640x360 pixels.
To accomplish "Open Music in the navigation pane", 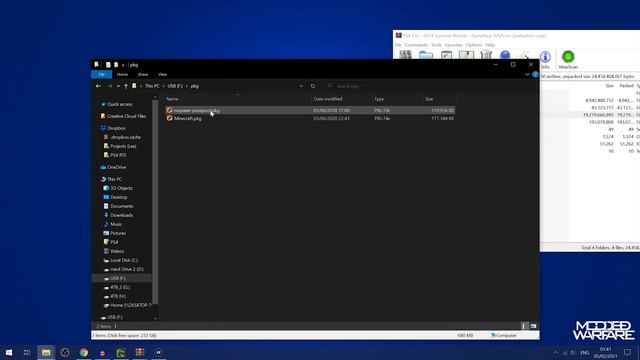I will [x=116, y=224].
